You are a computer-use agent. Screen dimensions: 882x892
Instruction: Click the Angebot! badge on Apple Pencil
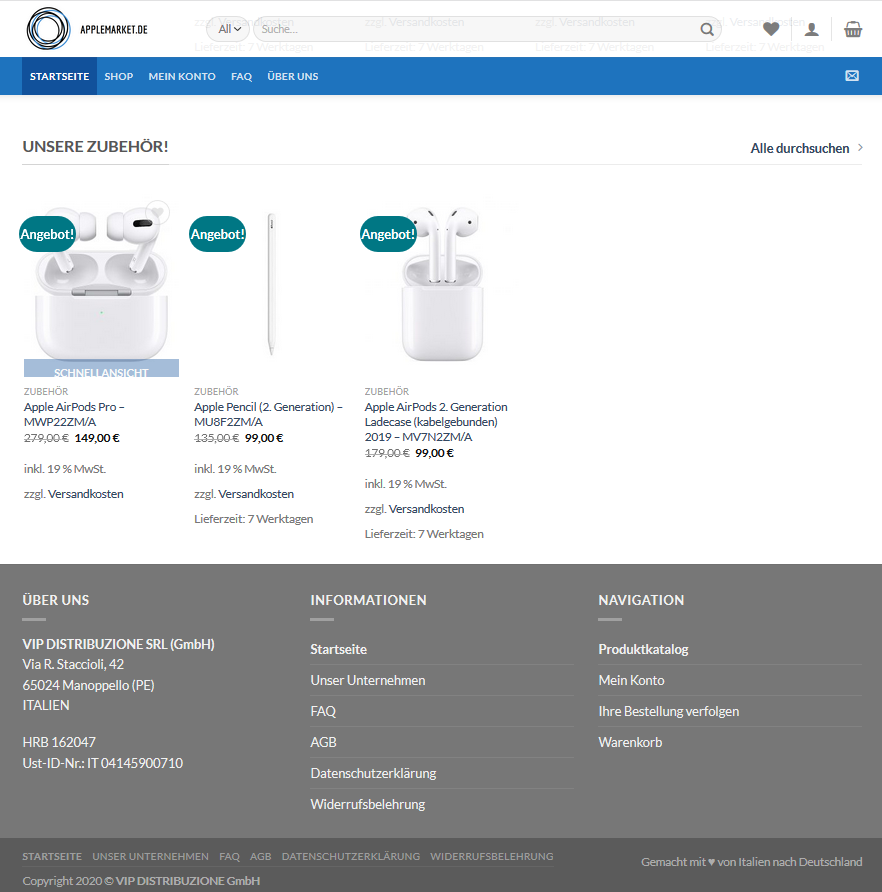217,234
